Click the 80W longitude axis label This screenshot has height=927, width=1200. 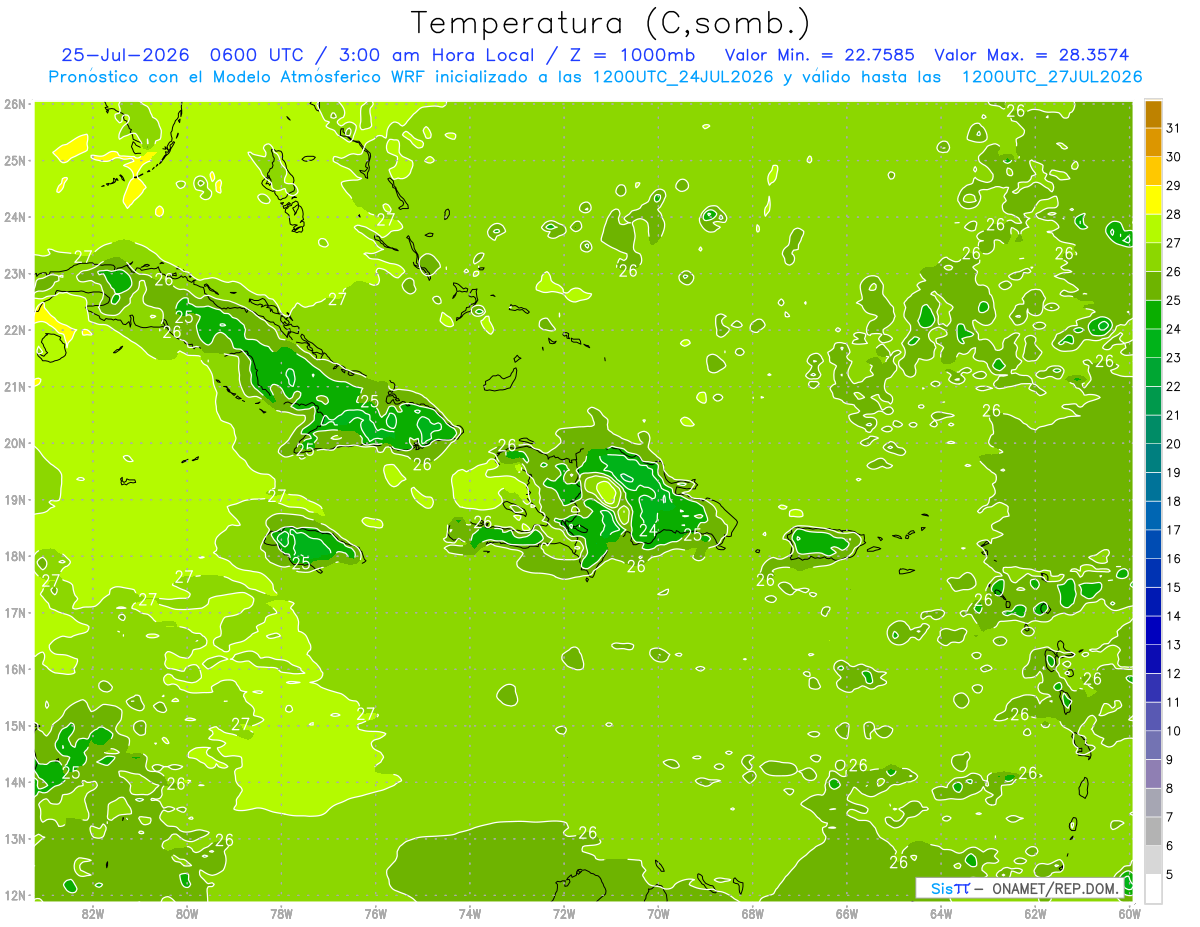pos(186,913)
